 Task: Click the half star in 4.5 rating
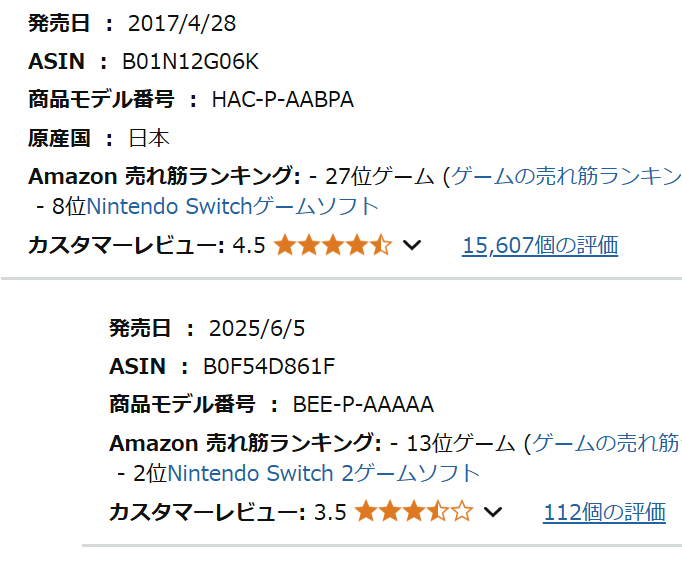point(381,244)
